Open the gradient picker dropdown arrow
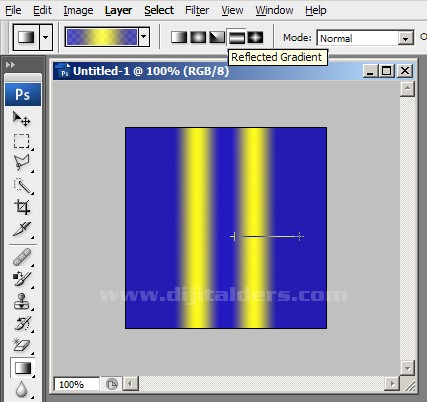This screenshot has width=427, height=402. [x=144, y=36]
